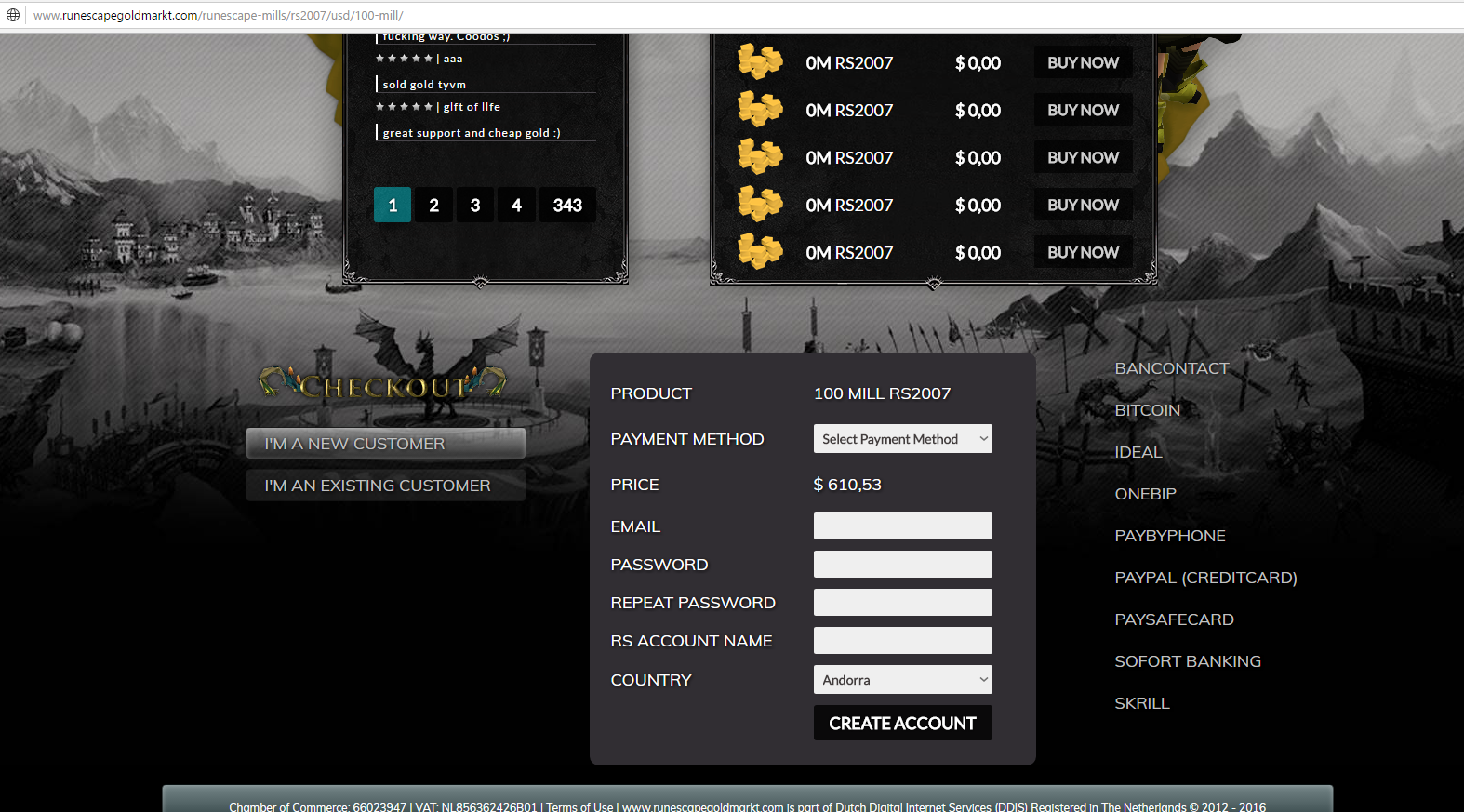The image size is (1464, 812).
Task: Click the "RS ACCOUNT NAME" label
Action: 691,641
